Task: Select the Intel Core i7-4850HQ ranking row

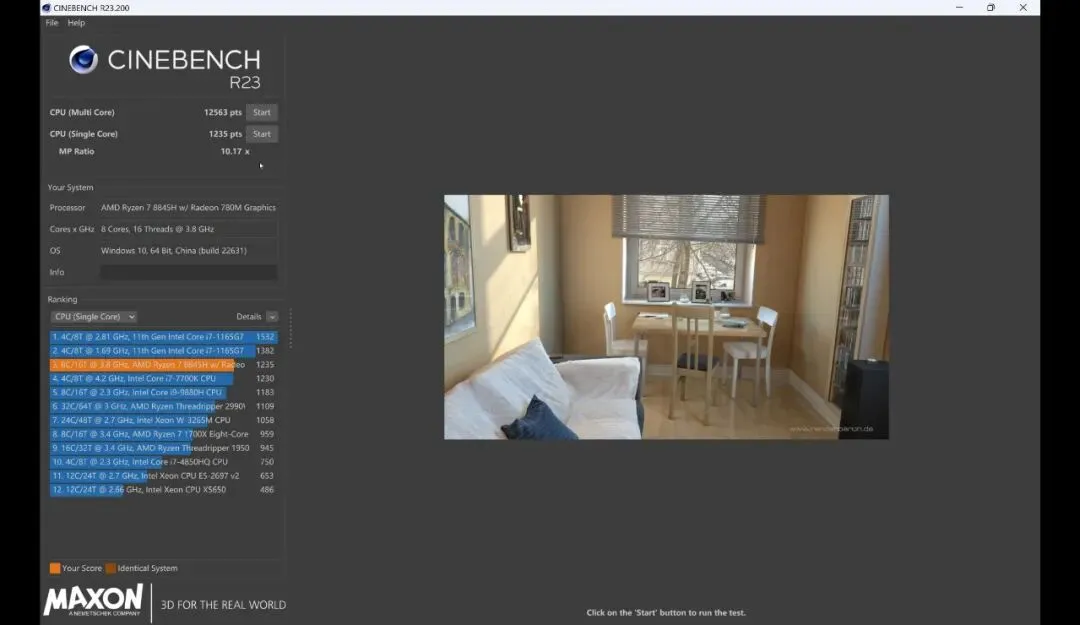Action: [x=163, y=462]
